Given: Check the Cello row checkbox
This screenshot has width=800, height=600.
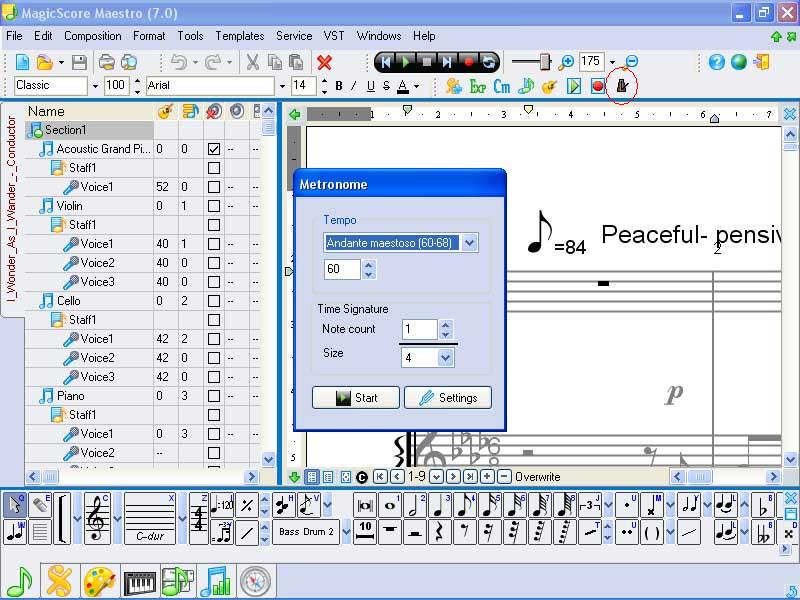Looking at the screenshot, I should (x=214, y=301).
